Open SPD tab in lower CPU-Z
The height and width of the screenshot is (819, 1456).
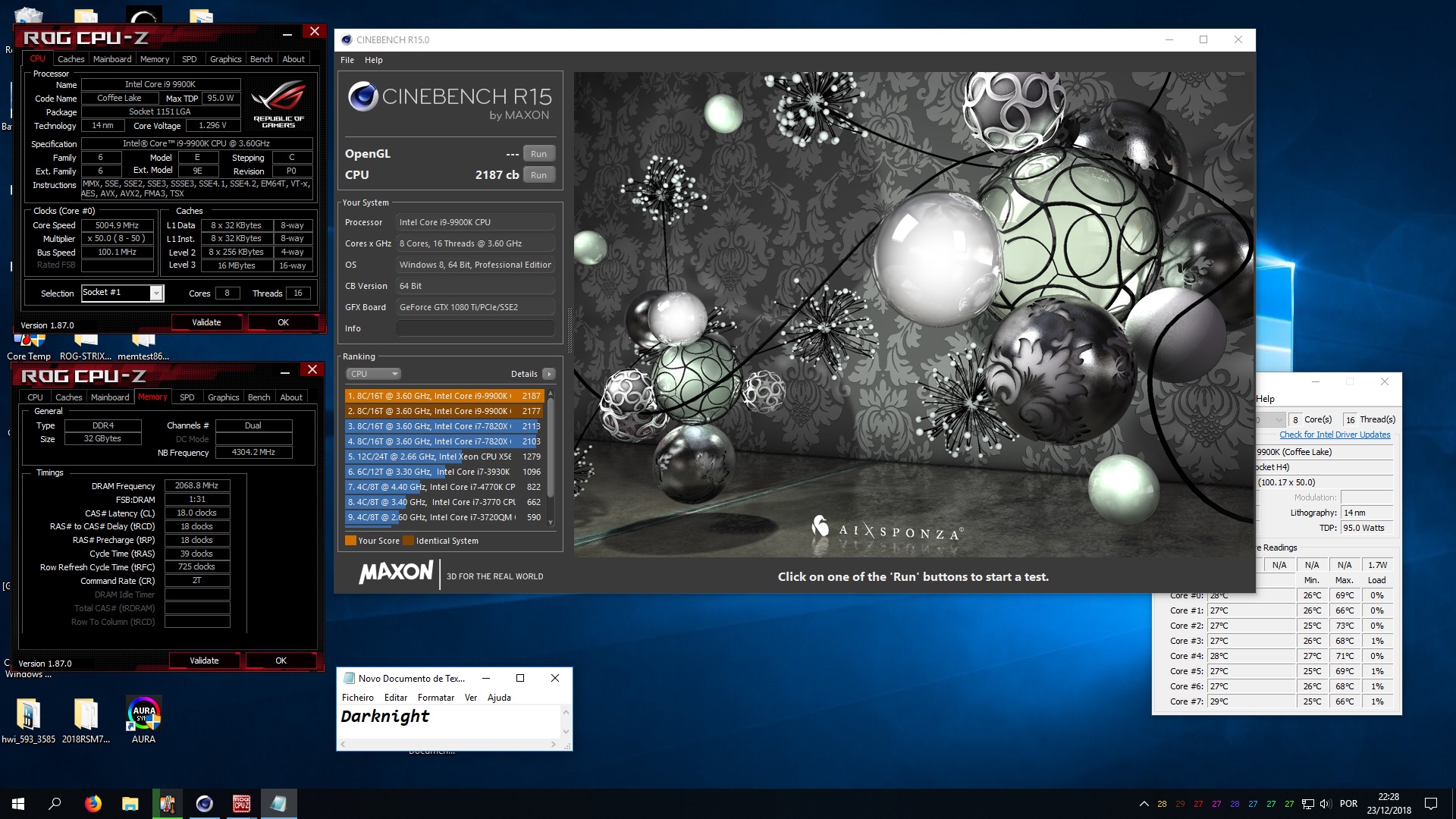[x=187, y=397]
